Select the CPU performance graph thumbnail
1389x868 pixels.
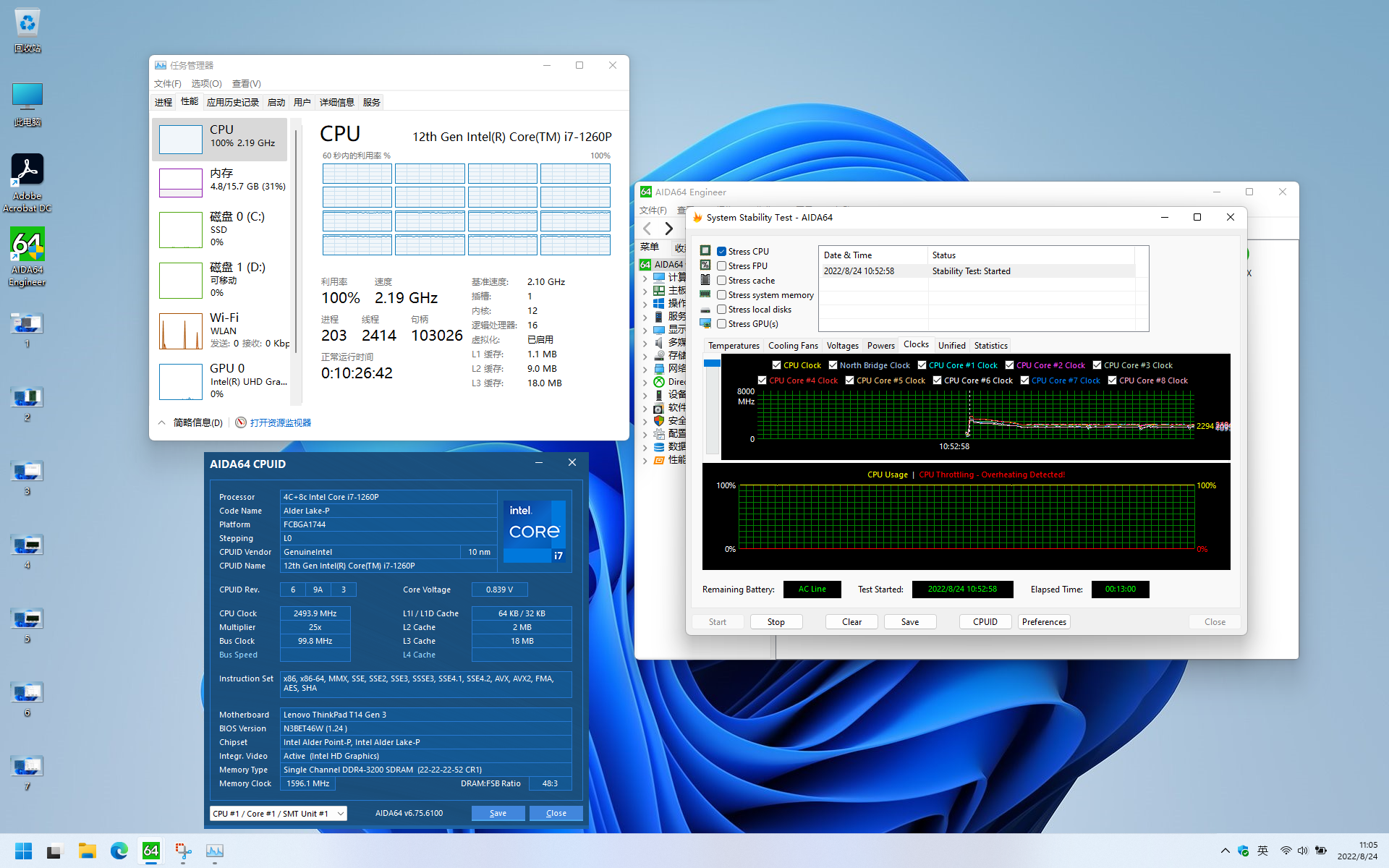pos(180,140)
